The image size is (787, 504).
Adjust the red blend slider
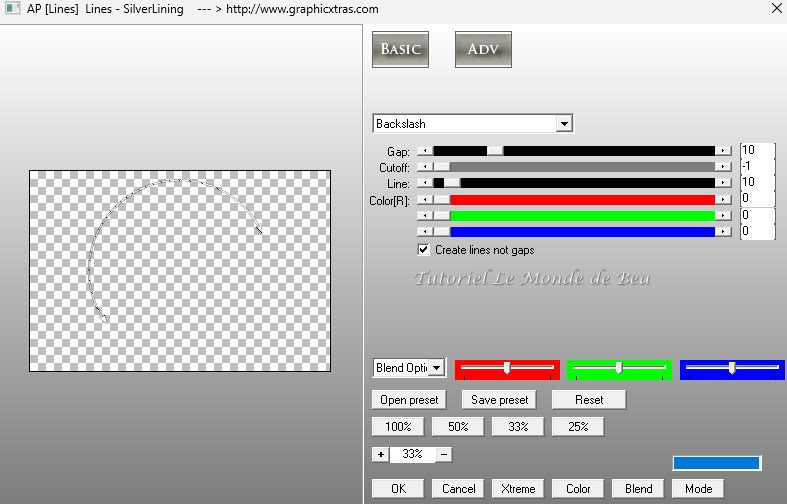tap(507, 369)
